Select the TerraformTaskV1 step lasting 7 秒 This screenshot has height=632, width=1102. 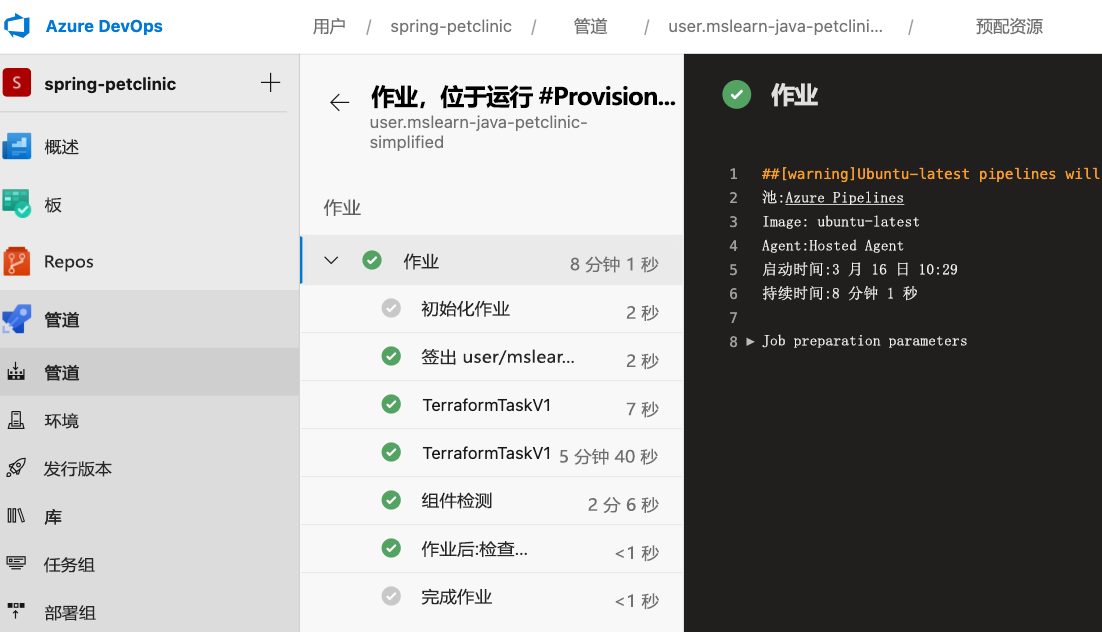(492, 405)
